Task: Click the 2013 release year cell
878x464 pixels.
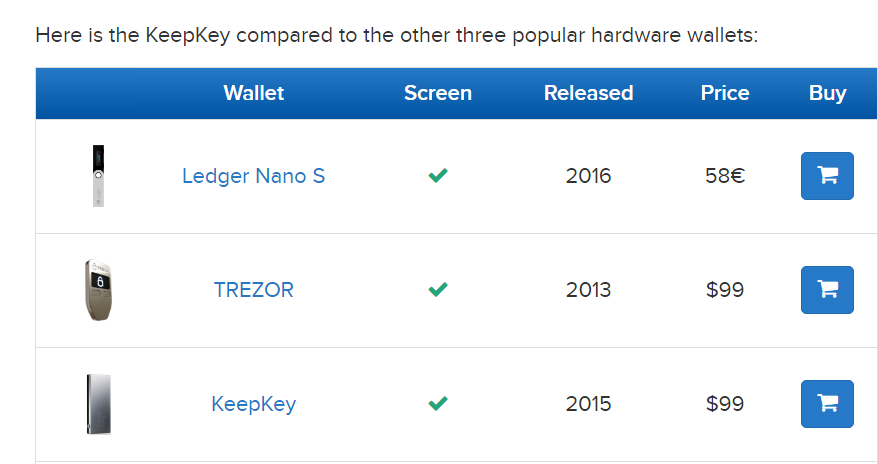Action: tap(588, 290)
